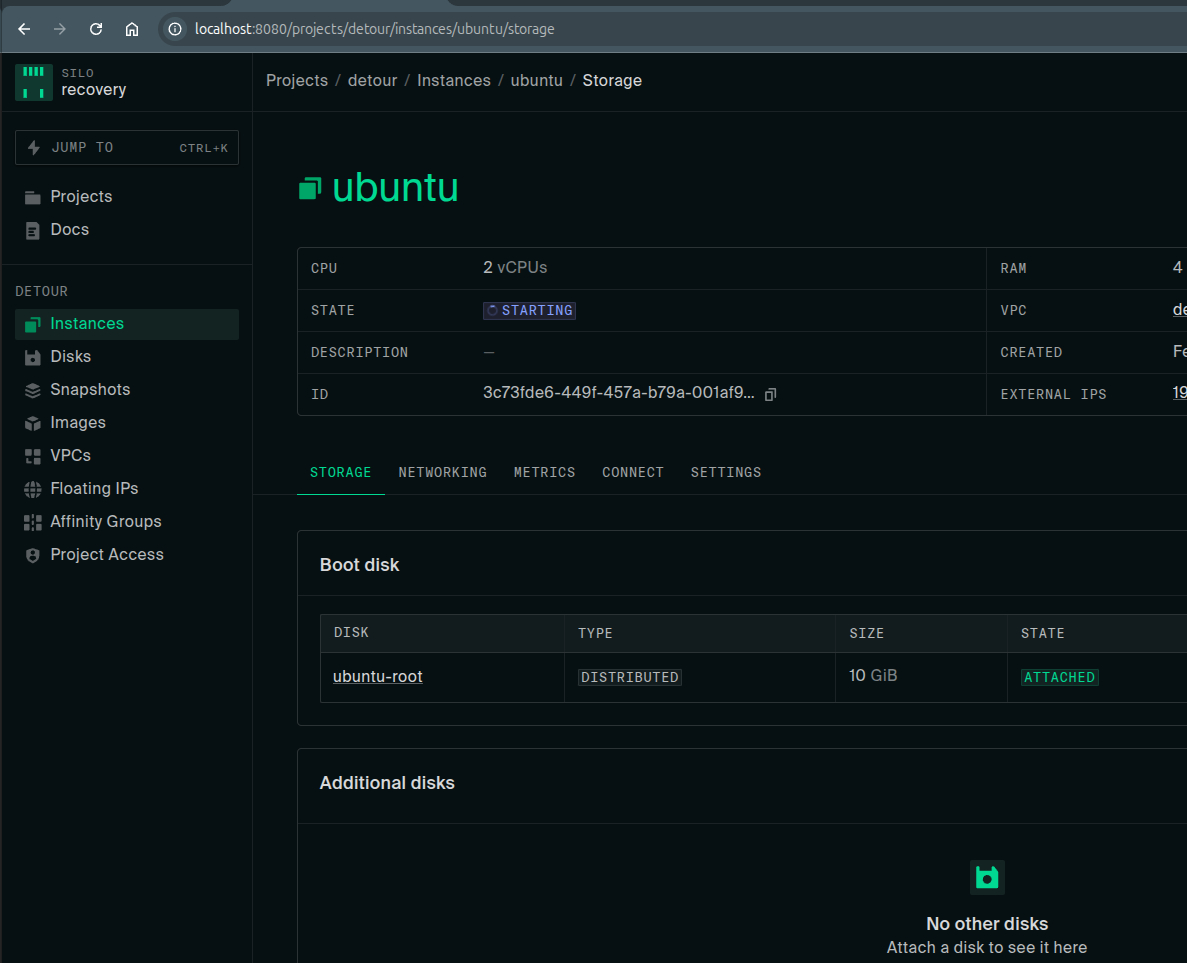Open the Jump To search box
Screen dimensions: 1187x963
(x=127, y=148)
